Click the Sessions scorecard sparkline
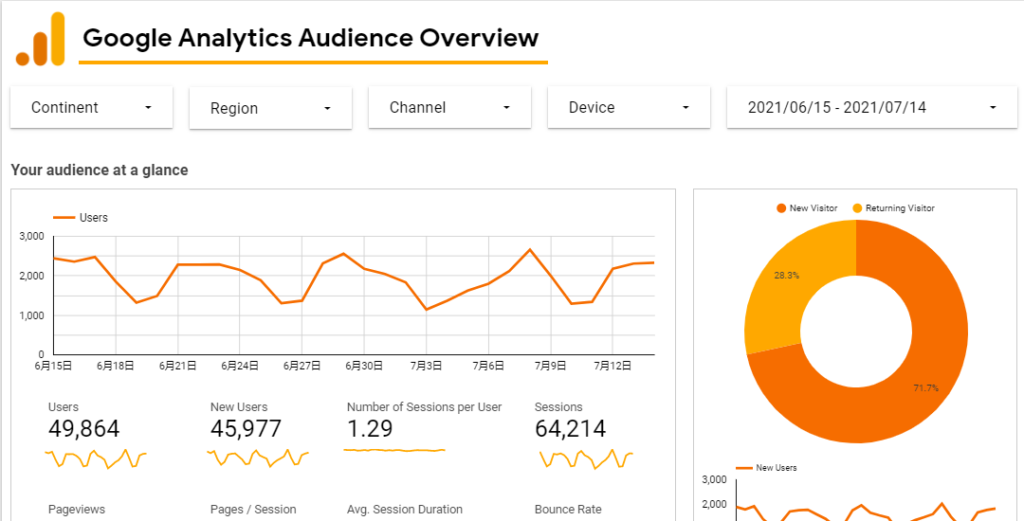 coord(586,458)
